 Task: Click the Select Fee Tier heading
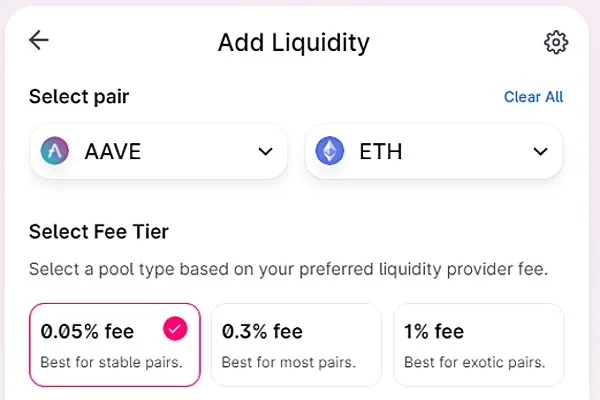click(99, 232)
